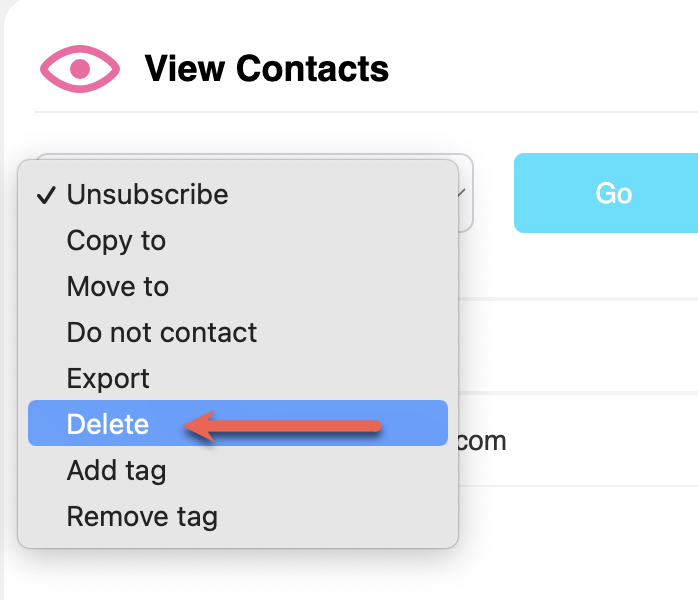The width and height of the screenshot is (698, 600).
Task: Pick Move to in the dropdown
Action: pos(117,287)
